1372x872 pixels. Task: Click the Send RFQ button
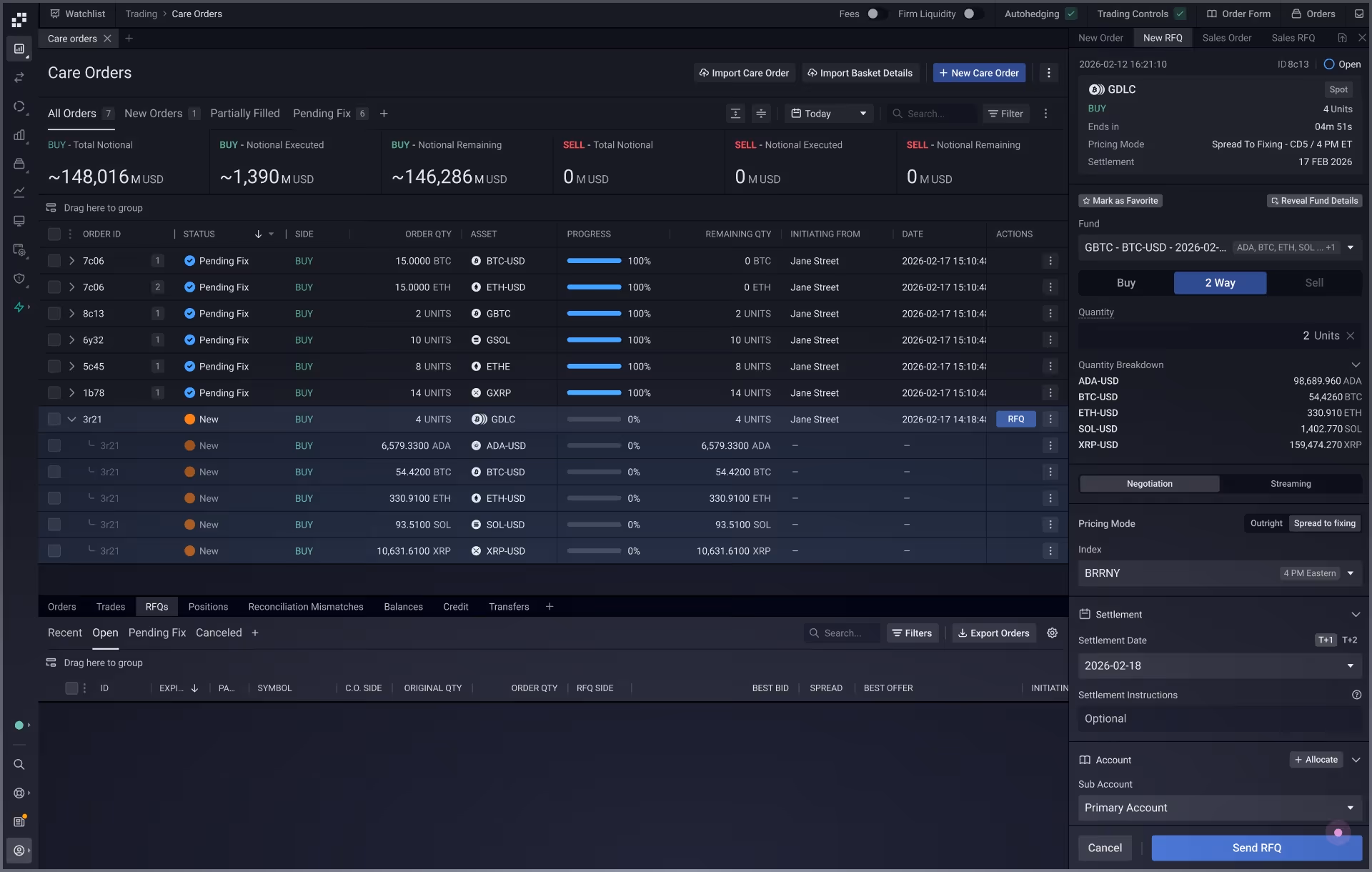[x=1256, y=848]
